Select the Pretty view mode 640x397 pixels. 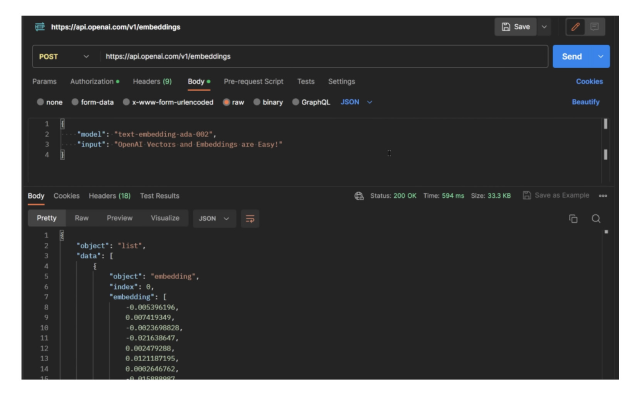pos(47,218)
